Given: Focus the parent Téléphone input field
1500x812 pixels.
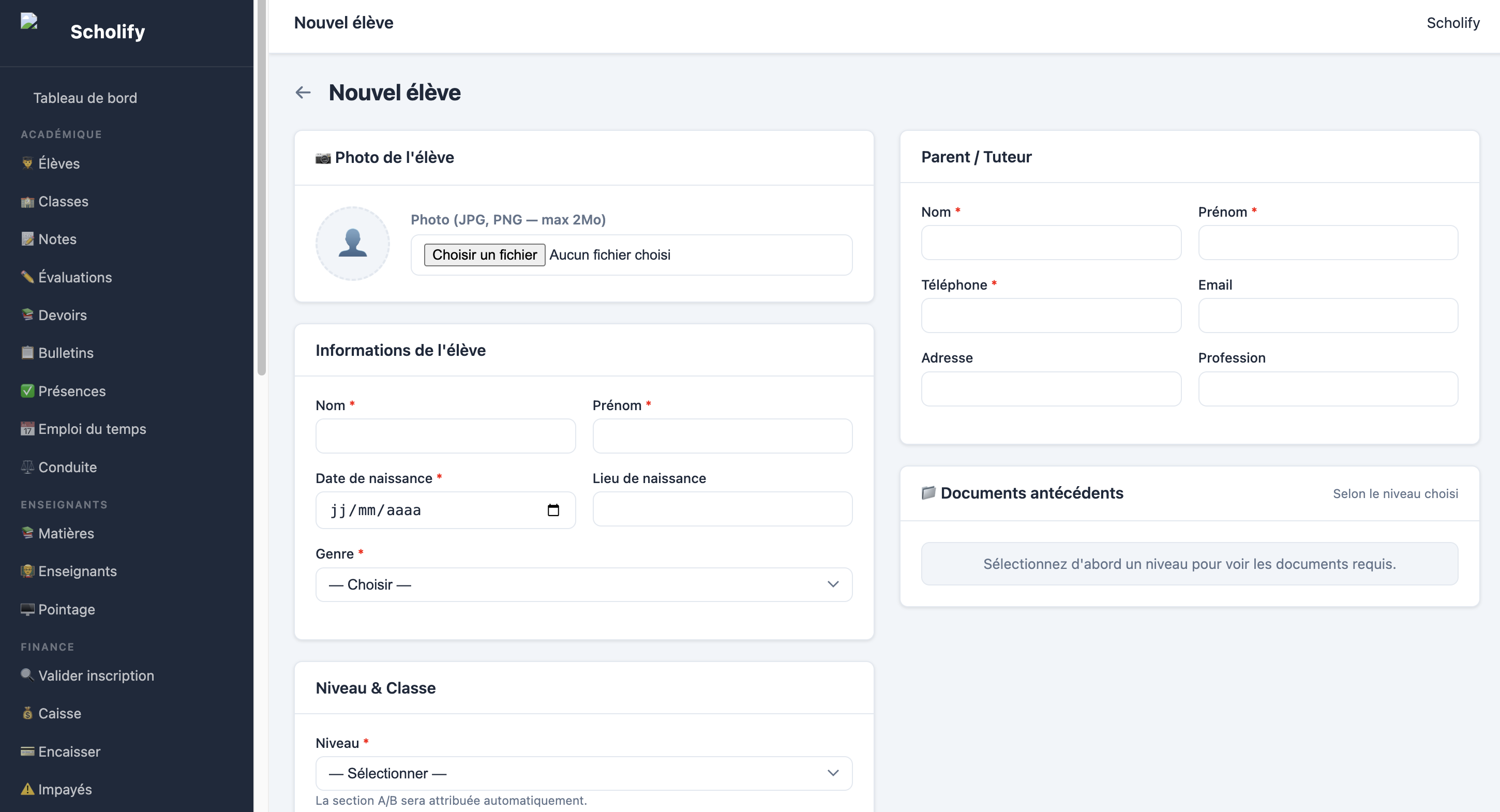Looking at the screenshot, I should pos(1051,315).
